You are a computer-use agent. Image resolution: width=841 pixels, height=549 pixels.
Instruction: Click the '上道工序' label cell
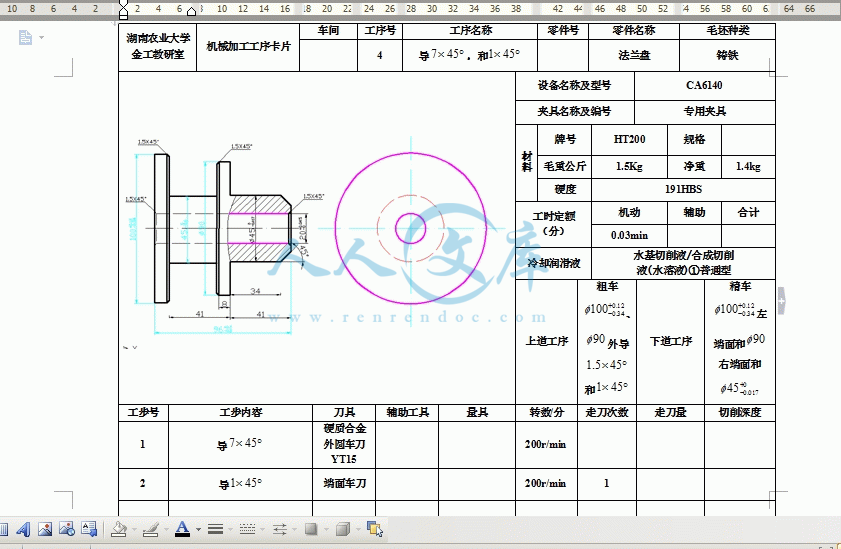547,342
